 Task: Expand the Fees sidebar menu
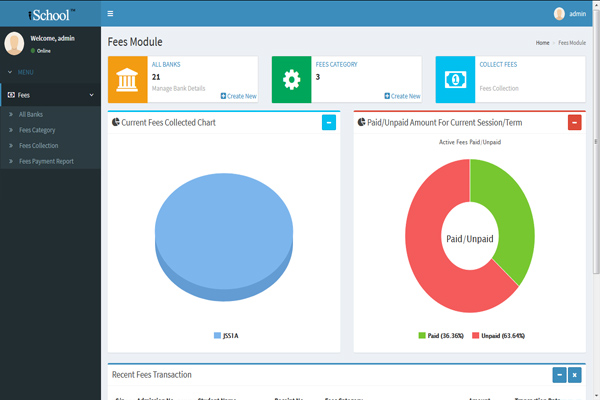tap(50, 95)
